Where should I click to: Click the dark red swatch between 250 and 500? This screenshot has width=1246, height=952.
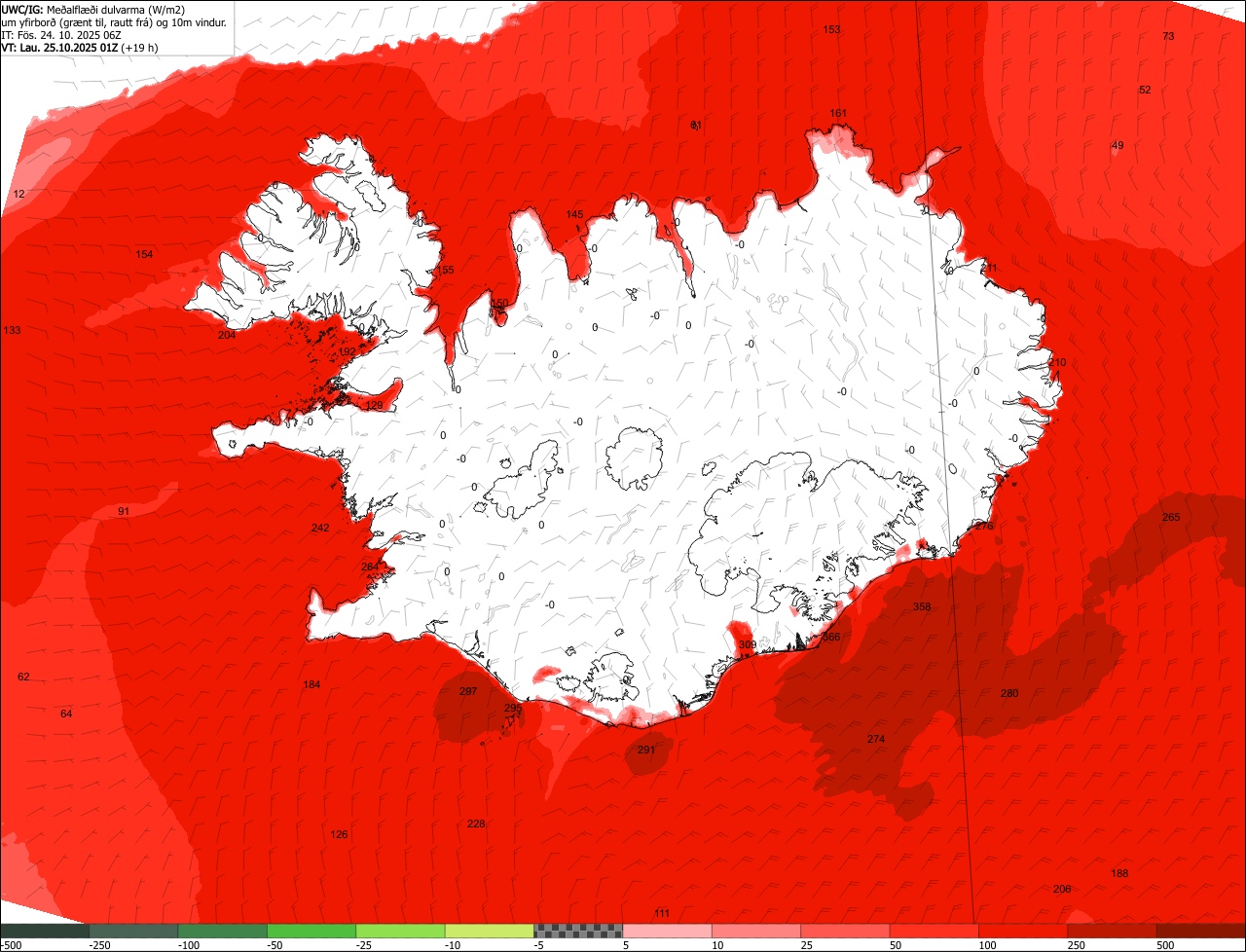[1113, 931]
